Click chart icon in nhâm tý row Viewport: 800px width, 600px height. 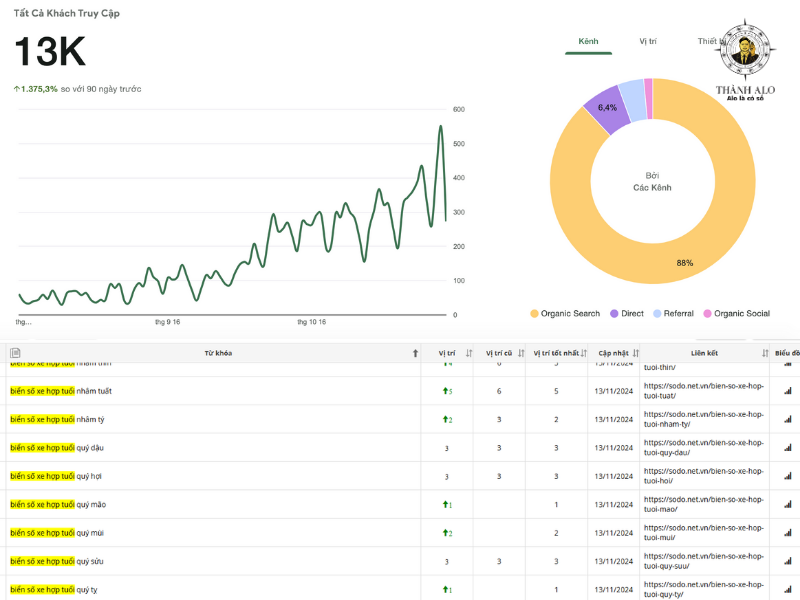coord(787,420)
